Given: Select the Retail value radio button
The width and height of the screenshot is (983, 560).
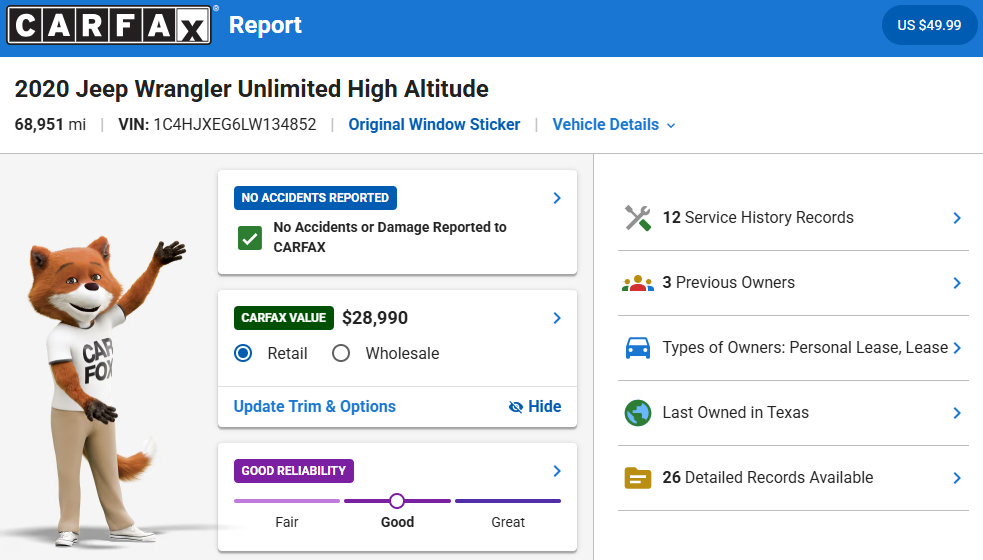Looking at the screenshot, I should (243, 353).
